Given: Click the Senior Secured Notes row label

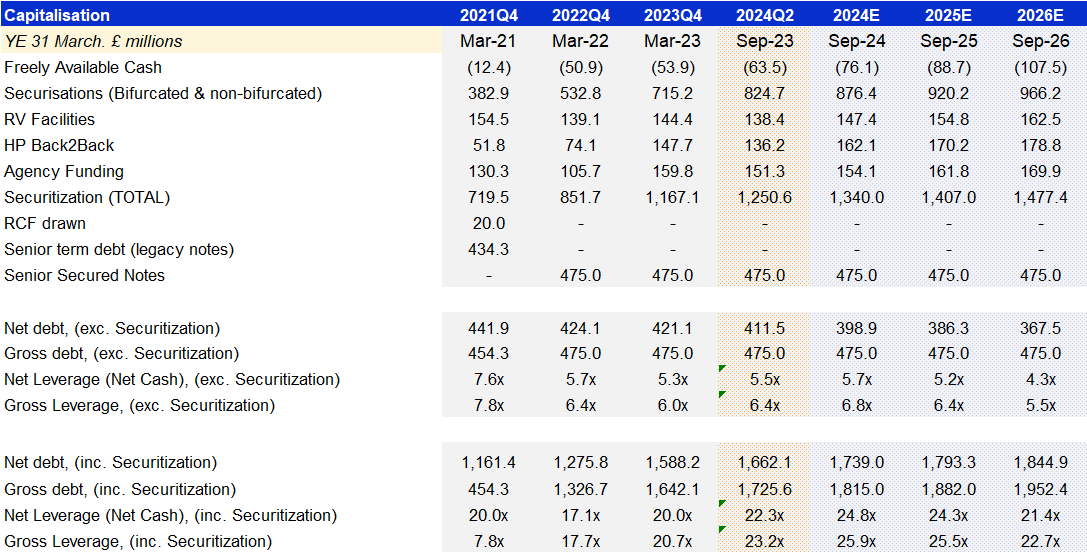Looking at the screenshot, I should point(85,275).
